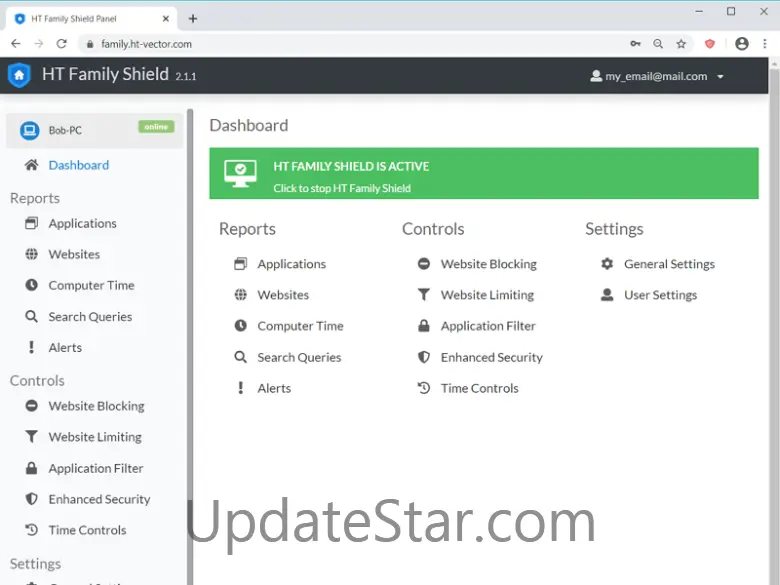Open User Settings link in main panel
This screenshot has height=585, width=780.
click(661, 295)
